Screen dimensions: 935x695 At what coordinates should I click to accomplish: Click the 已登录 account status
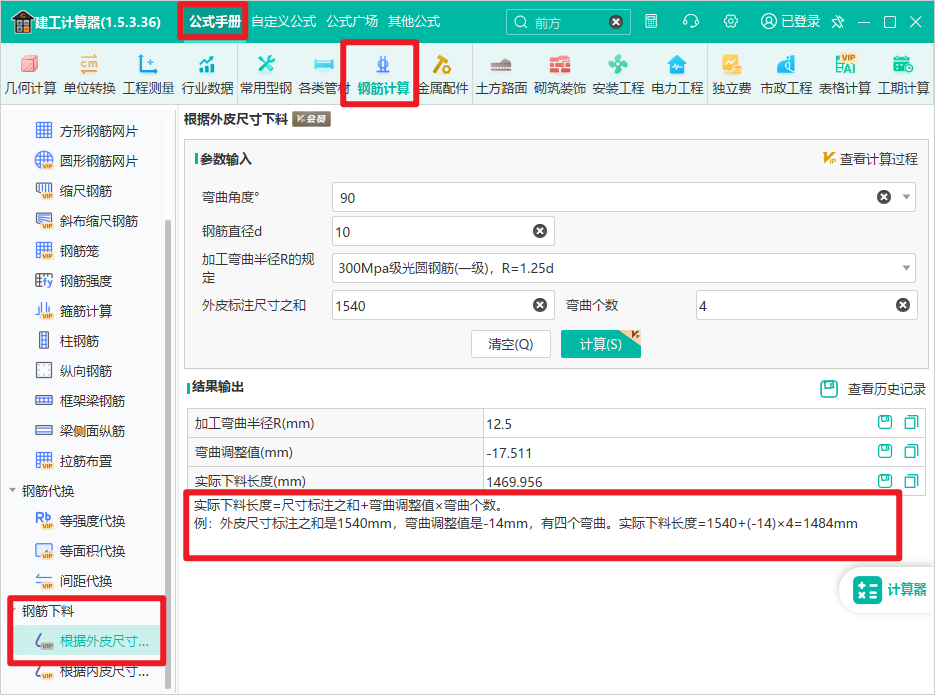(790, 21)
